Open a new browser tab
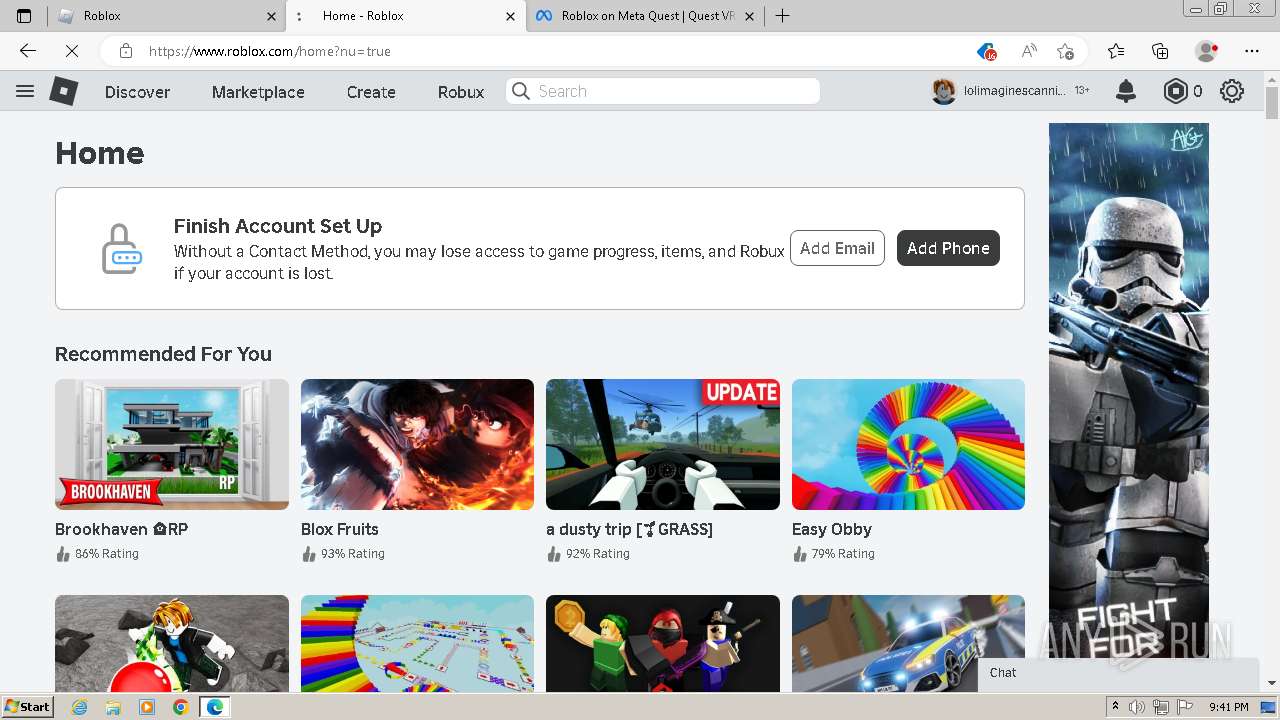1280x720 pixels. click(x=782, y=16)
